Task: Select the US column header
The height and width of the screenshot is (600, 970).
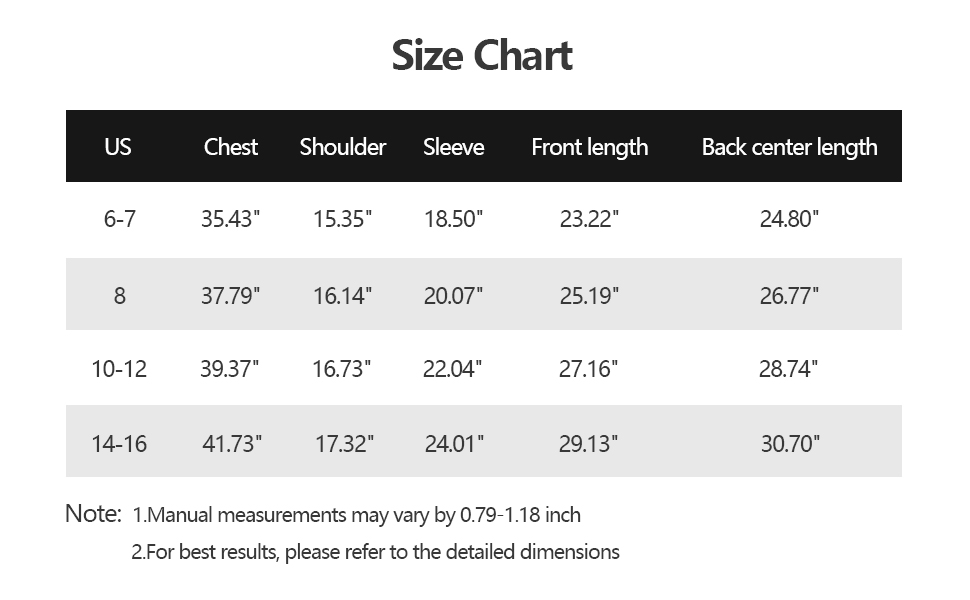Action: pyautogui.click(x=118, y=147)
